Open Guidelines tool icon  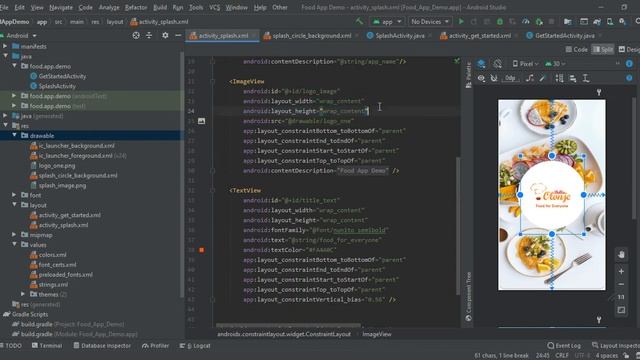[x=586, y=78]
